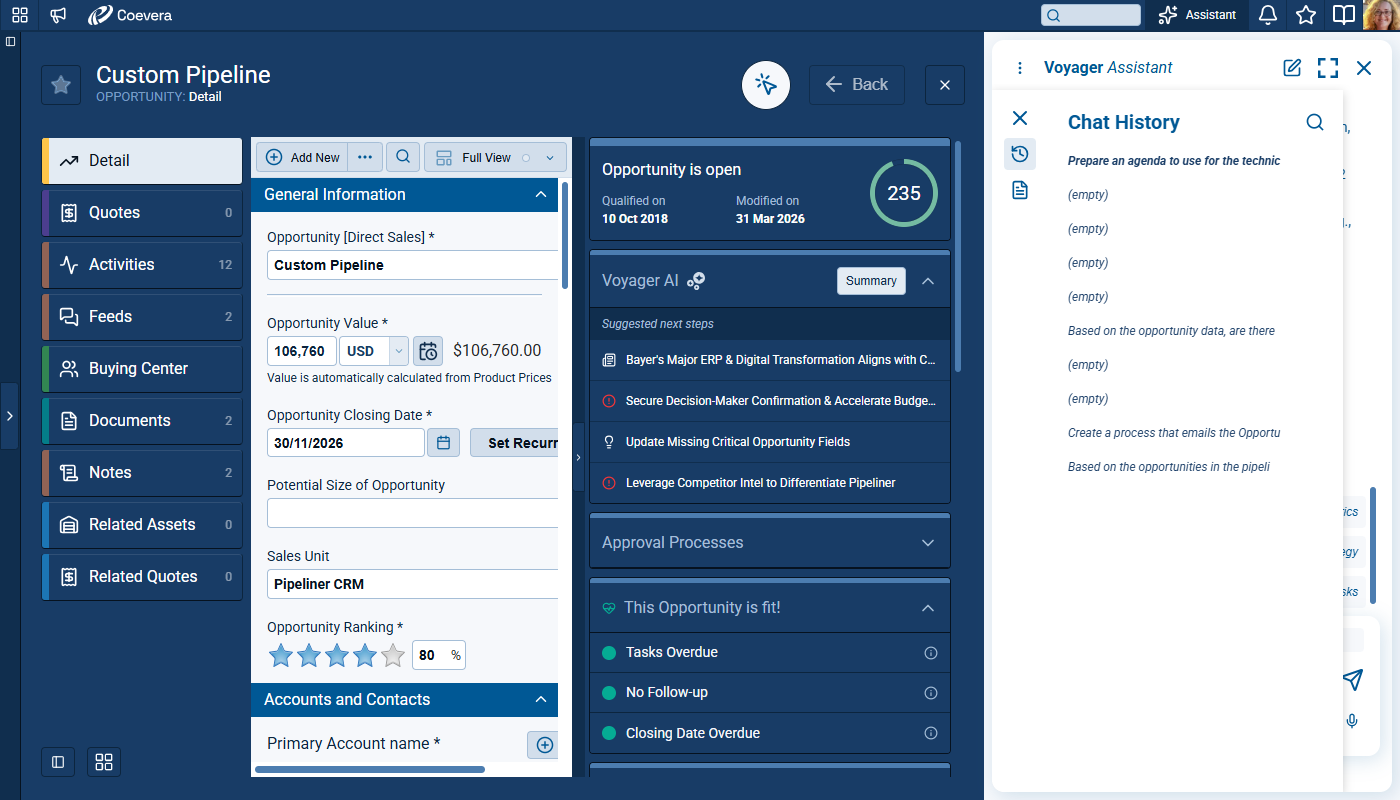Open the Voyager Assistant new chat icon
1400x800 pixels.
click(x=1292, y=68)
